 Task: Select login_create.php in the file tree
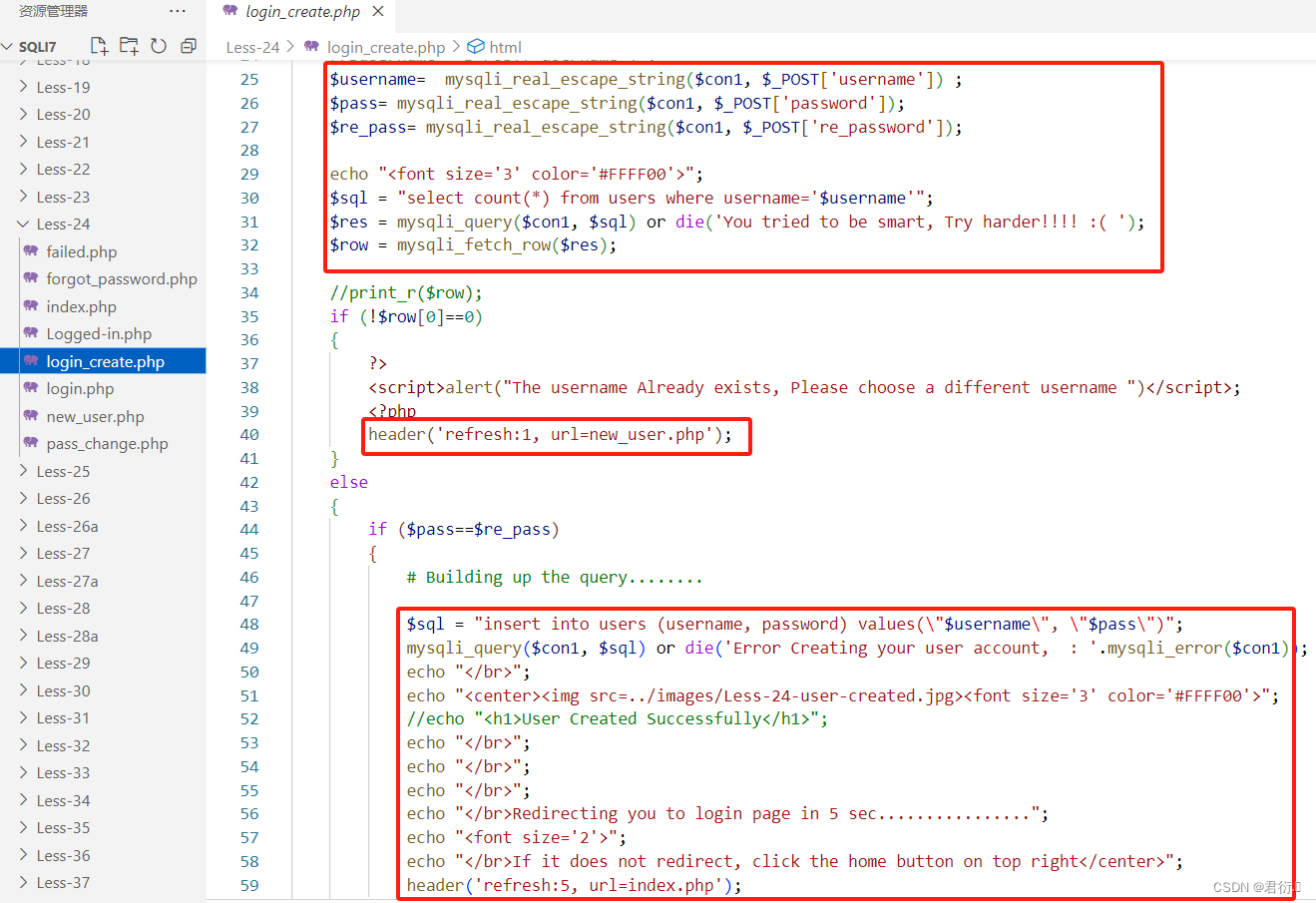103,361
